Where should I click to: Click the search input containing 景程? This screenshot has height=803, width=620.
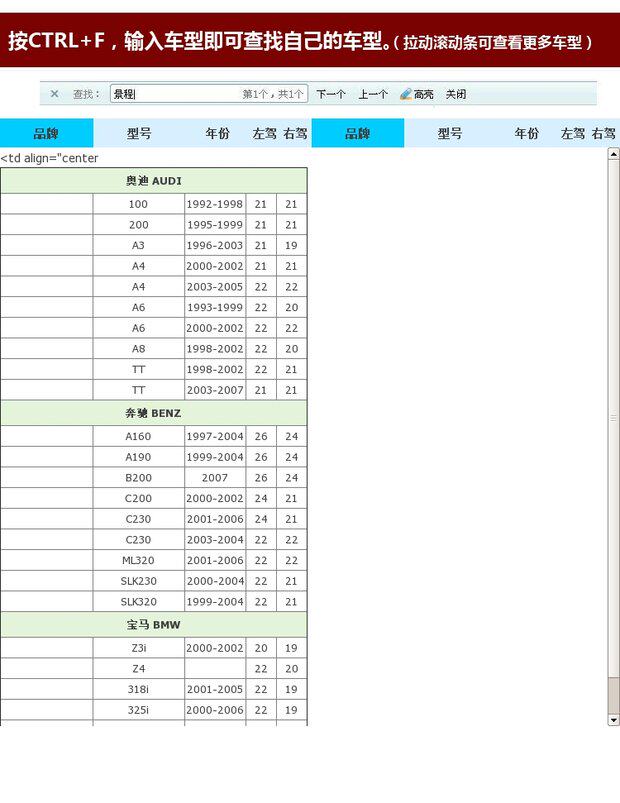click(209, 94)
